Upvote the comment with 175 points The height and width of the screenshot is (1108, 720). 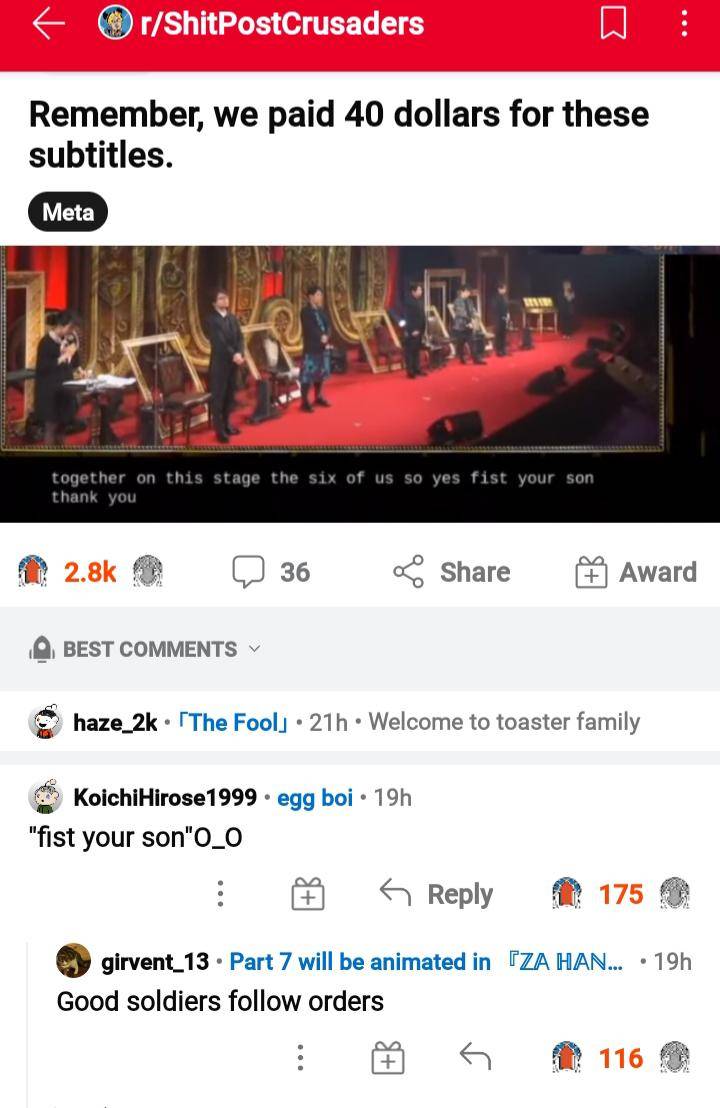[569, 894]
